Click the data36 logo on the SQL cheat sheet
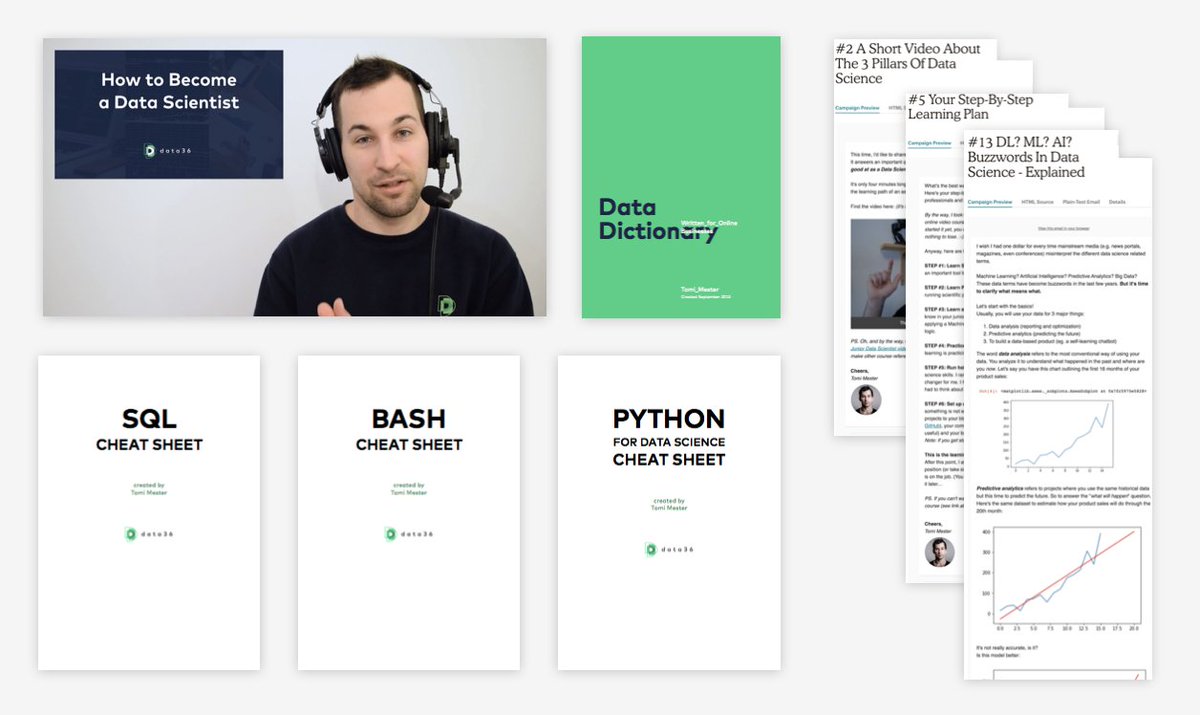The width and height of the screenshot is (1200, 715). 149,534
